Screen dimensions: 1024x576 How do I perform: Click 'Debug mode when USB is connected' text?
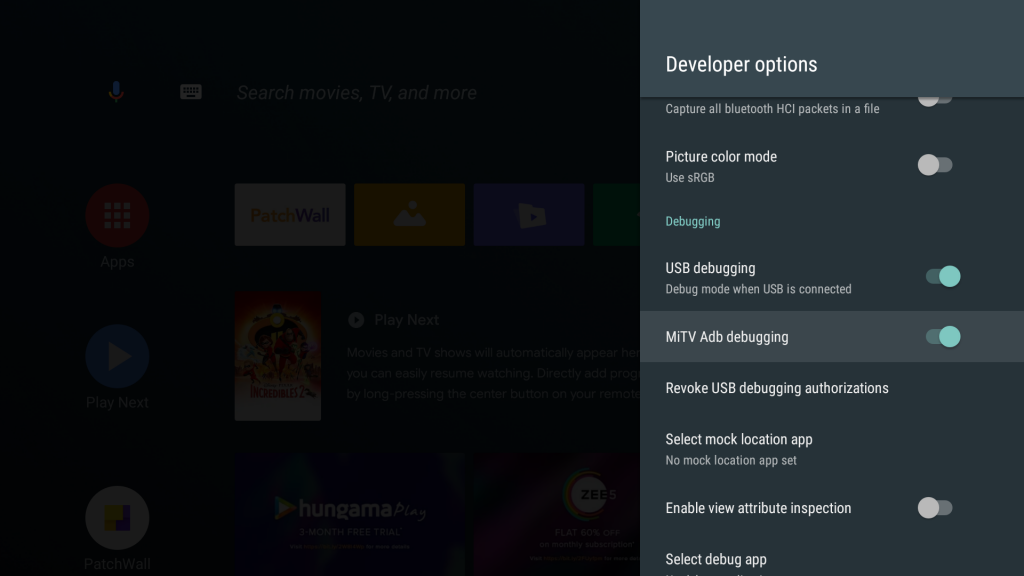click(758, 289)
